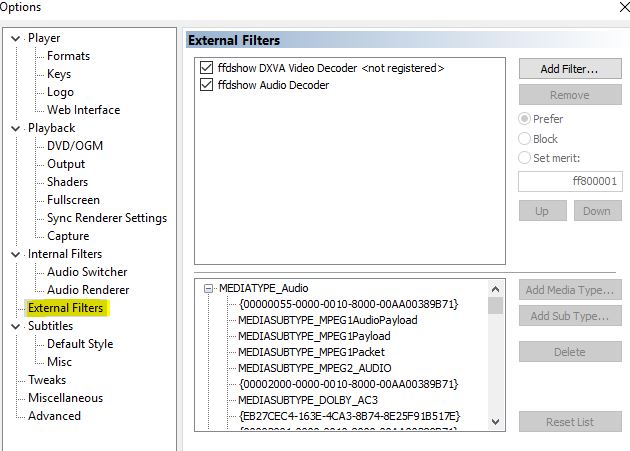Select the Prefer radio button
This screenshot has height=451, width=630.
pos(525,119)
